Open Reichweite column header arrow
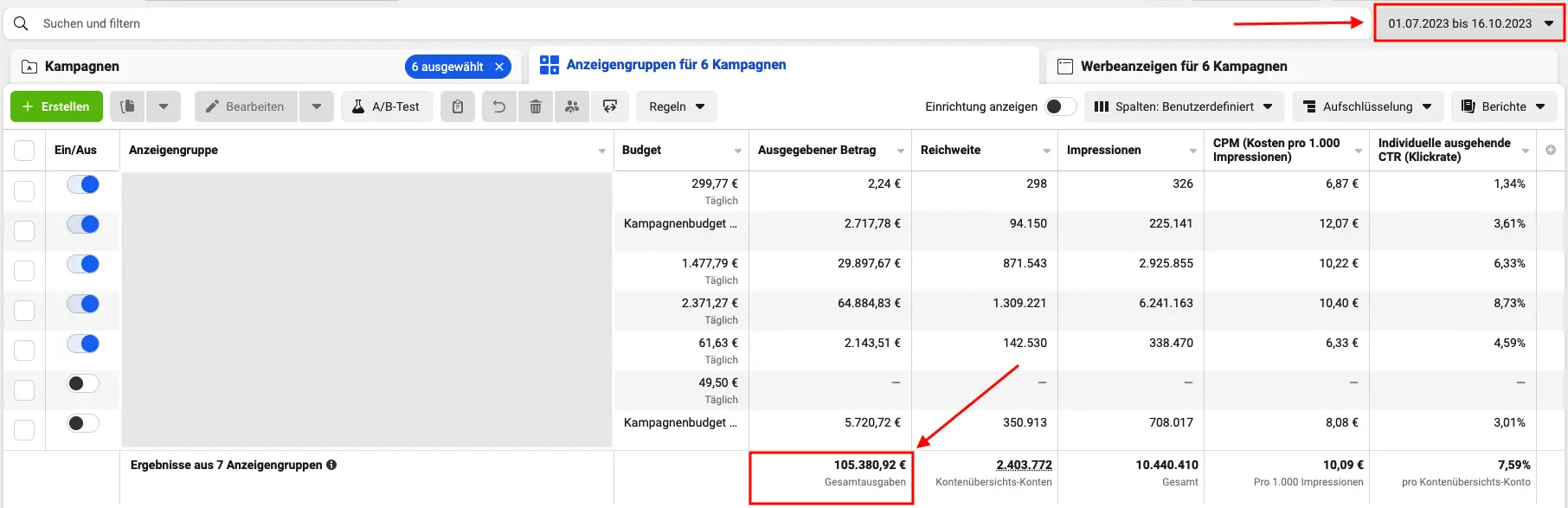Screen dimensions: 1568x508 coord(1047,151)
